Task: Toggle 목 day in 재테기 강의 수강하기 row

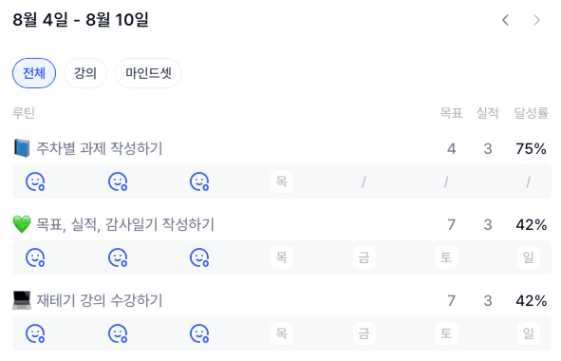Action: pos(282,333)
